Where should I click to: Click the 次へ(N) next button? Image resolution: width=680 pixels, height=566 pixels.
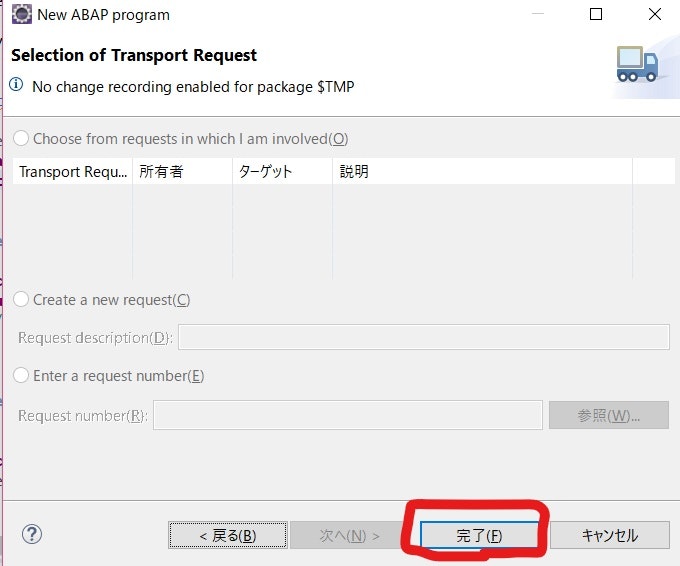point(349,535)
